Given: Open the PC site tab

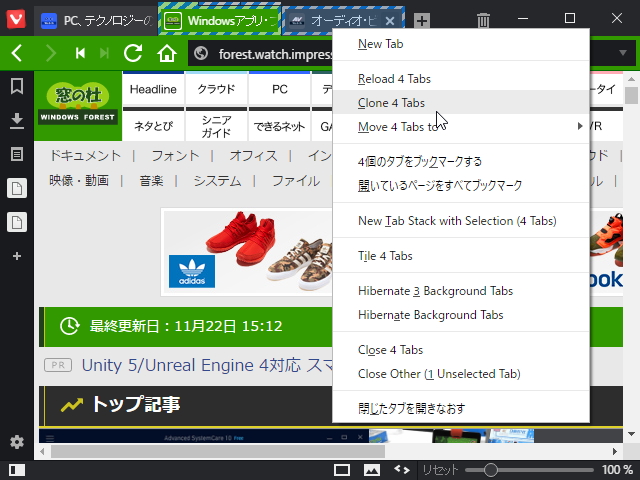Looking at the screenshot, I should (x=280, y=89).
